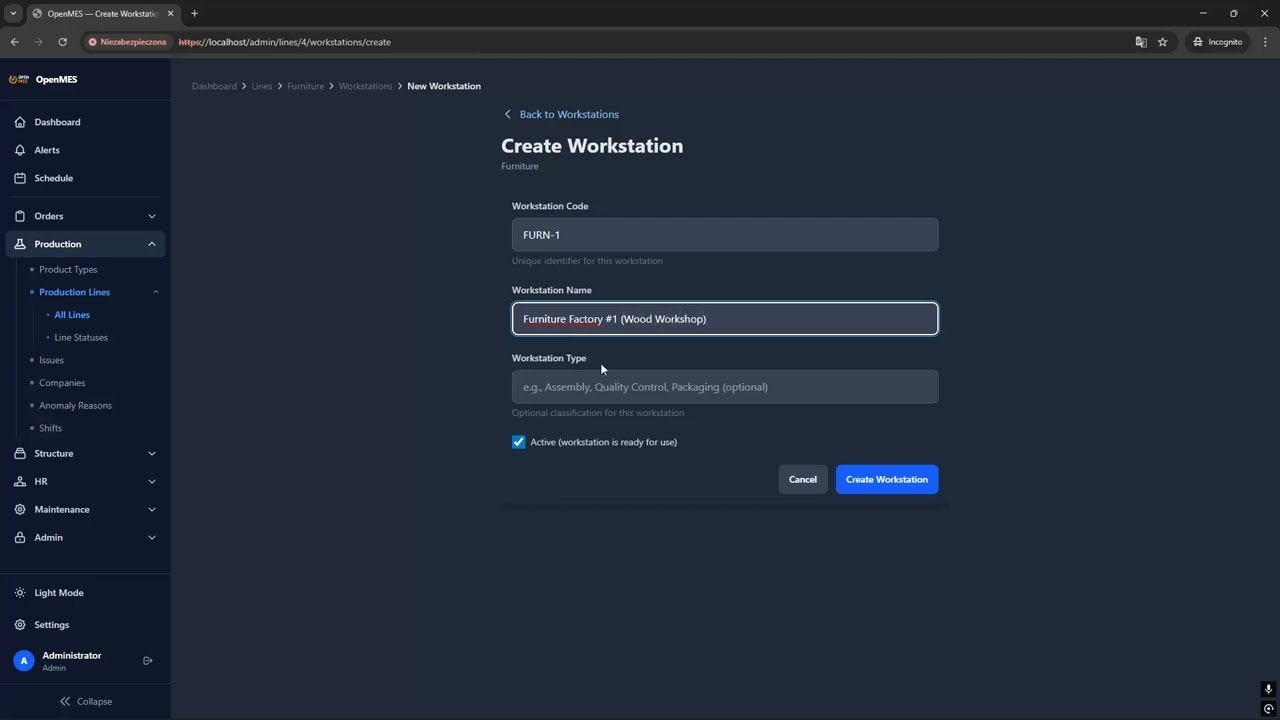Screen dimensions: 1280x720
Task: Expand the Orders menu chevron
Action: pos(152,216)
